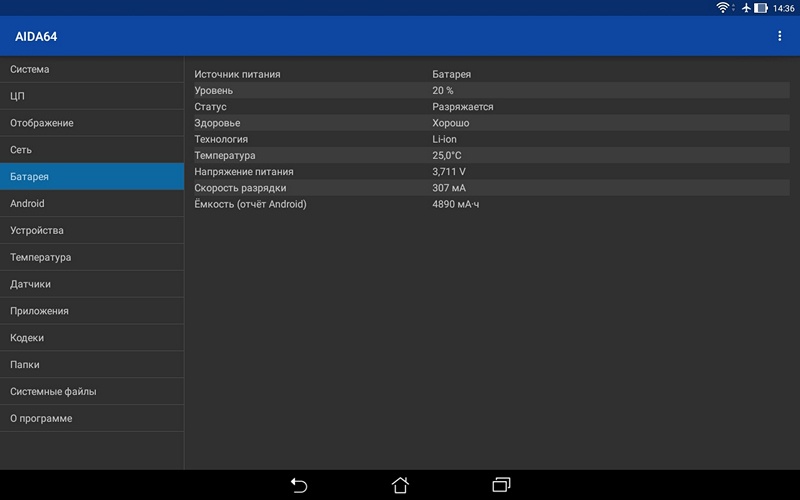The height and width of the screenshot is (500, 800).
Task: Open the Android sidebar section
Action: tap(92, 204)
